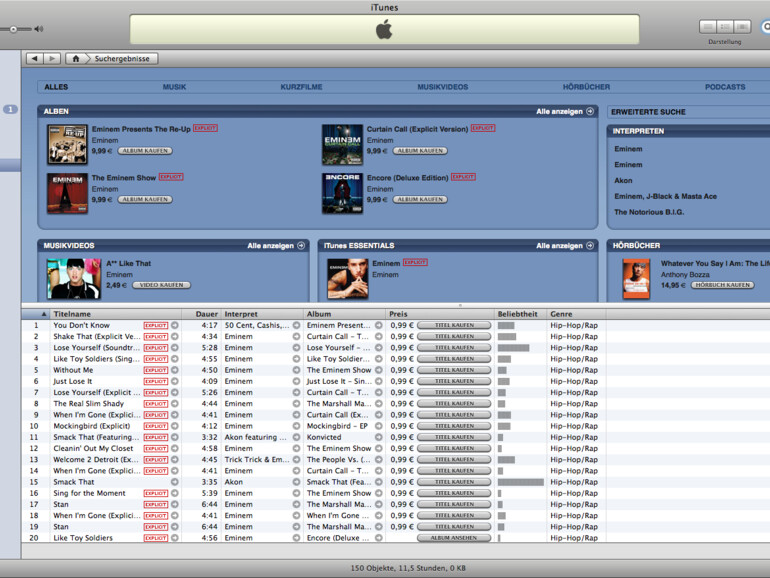Click the search magnifier icon
The width and height of the screenshot is (770, 578).
(x=766, y=27)
